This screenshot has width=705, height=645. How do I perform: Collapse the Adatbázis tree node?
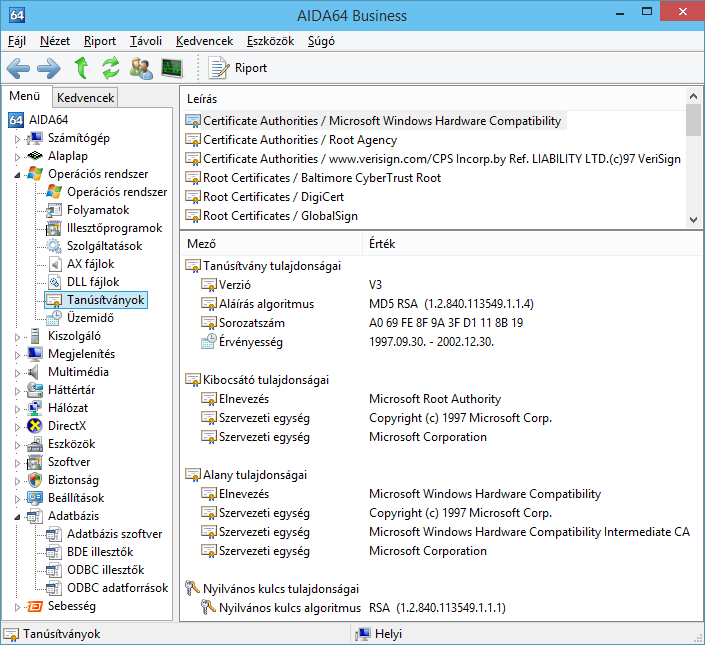pyautogui.click(x=18, y=517)
